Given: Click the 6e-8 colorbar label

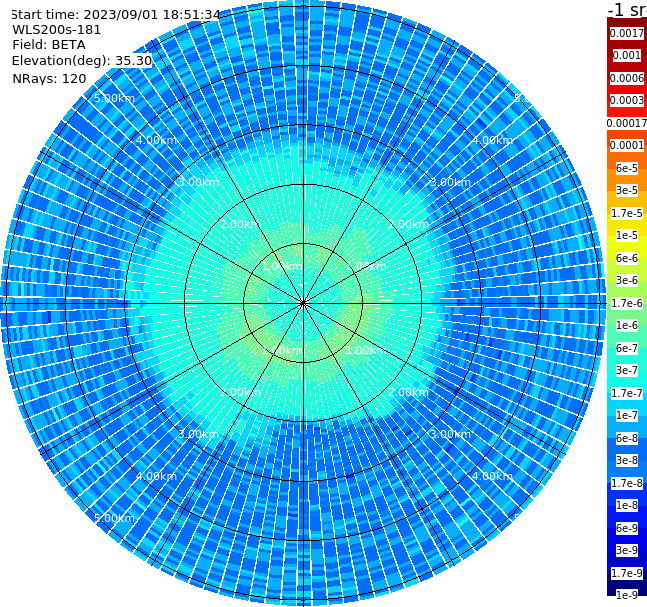Looking at the screenshot, I should pyautogui.click(x=627, y=438).
